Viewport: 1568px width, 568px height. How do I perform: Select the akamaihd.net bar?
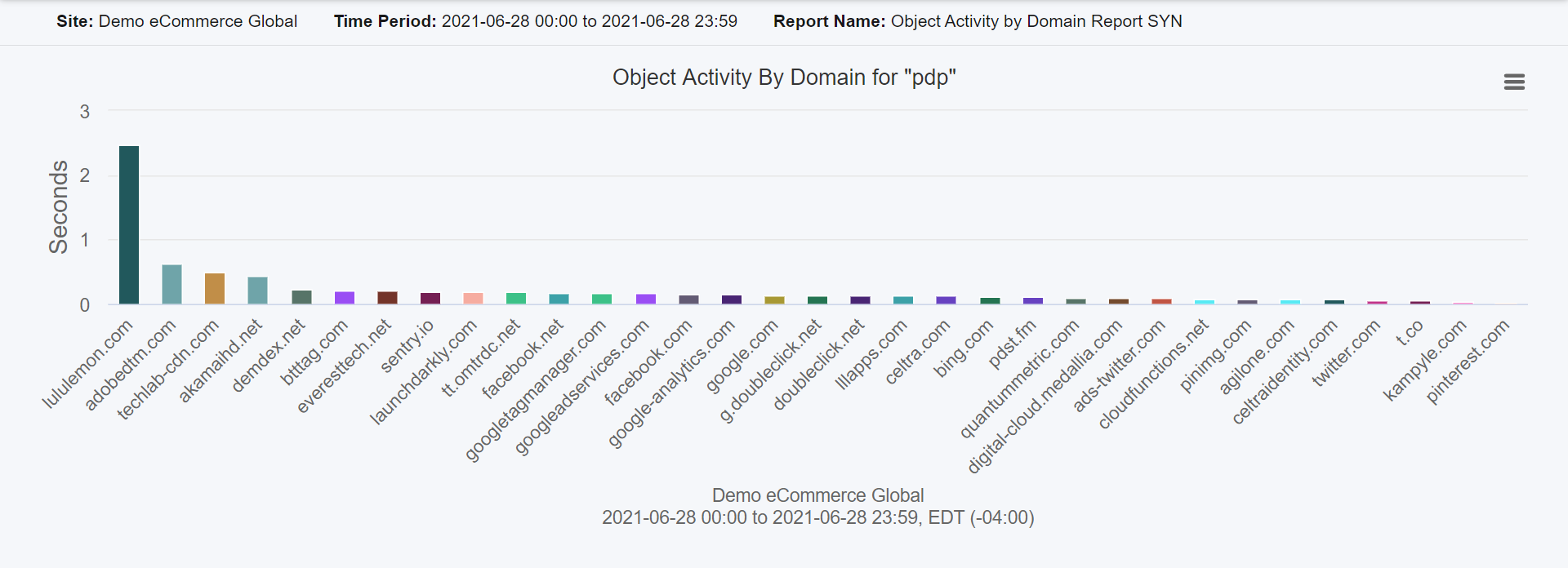(x=257, y=291)
